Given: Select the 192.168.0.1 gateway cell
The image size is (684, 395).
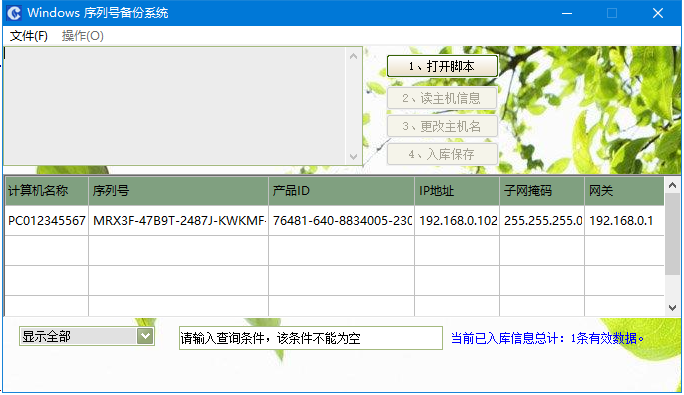Looking at the screenshot, I should coord(624,221).
